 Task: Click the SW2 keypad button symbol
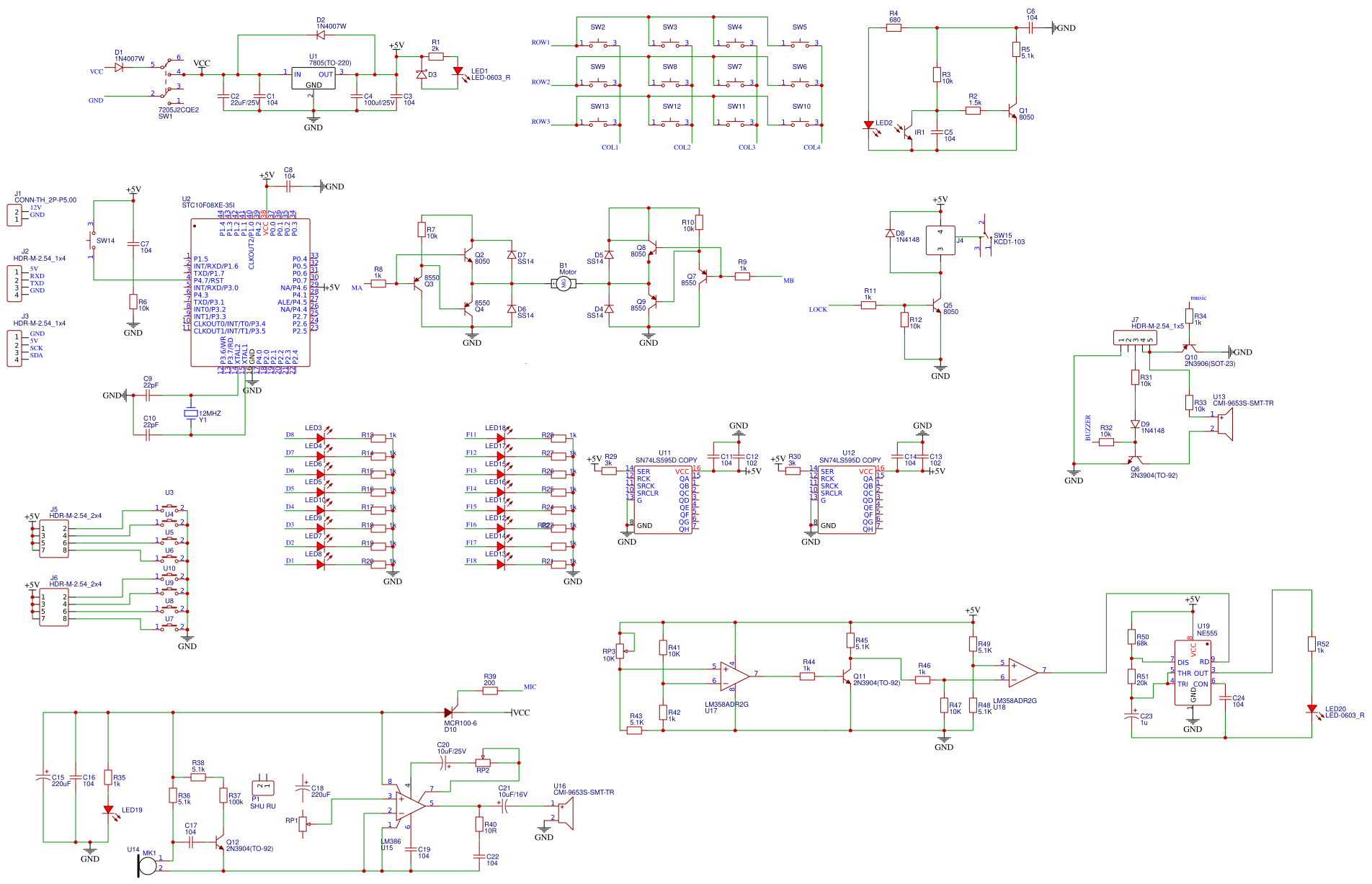pyautogui.click(x=598, y=44)
